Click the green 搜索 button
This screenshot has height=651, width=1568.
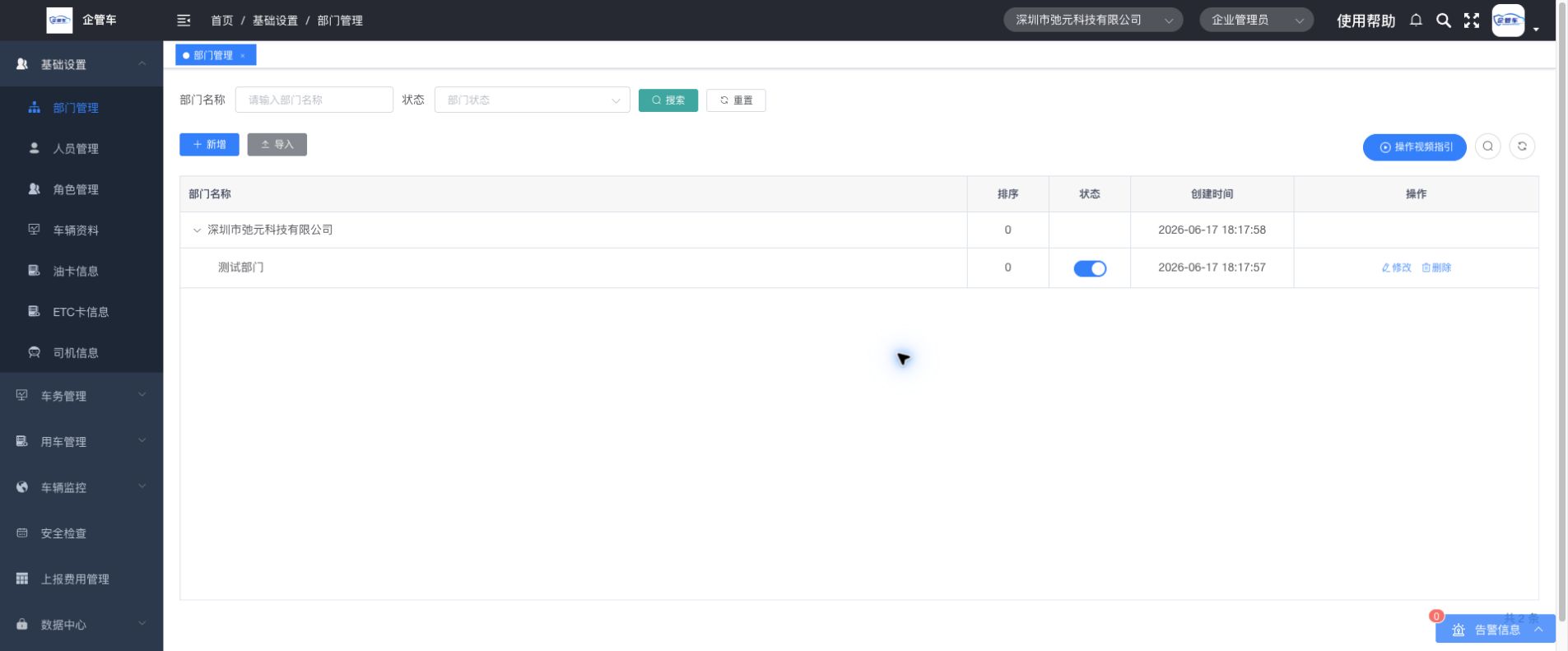[668, 100]
